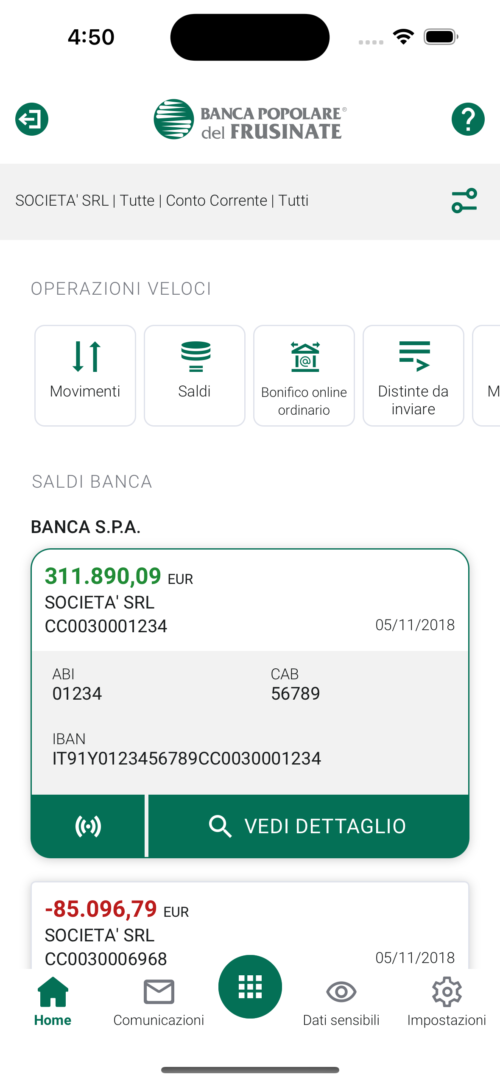
Task: Tap the Banca Popolare del Frusinate logo
Action: (250, 119)
